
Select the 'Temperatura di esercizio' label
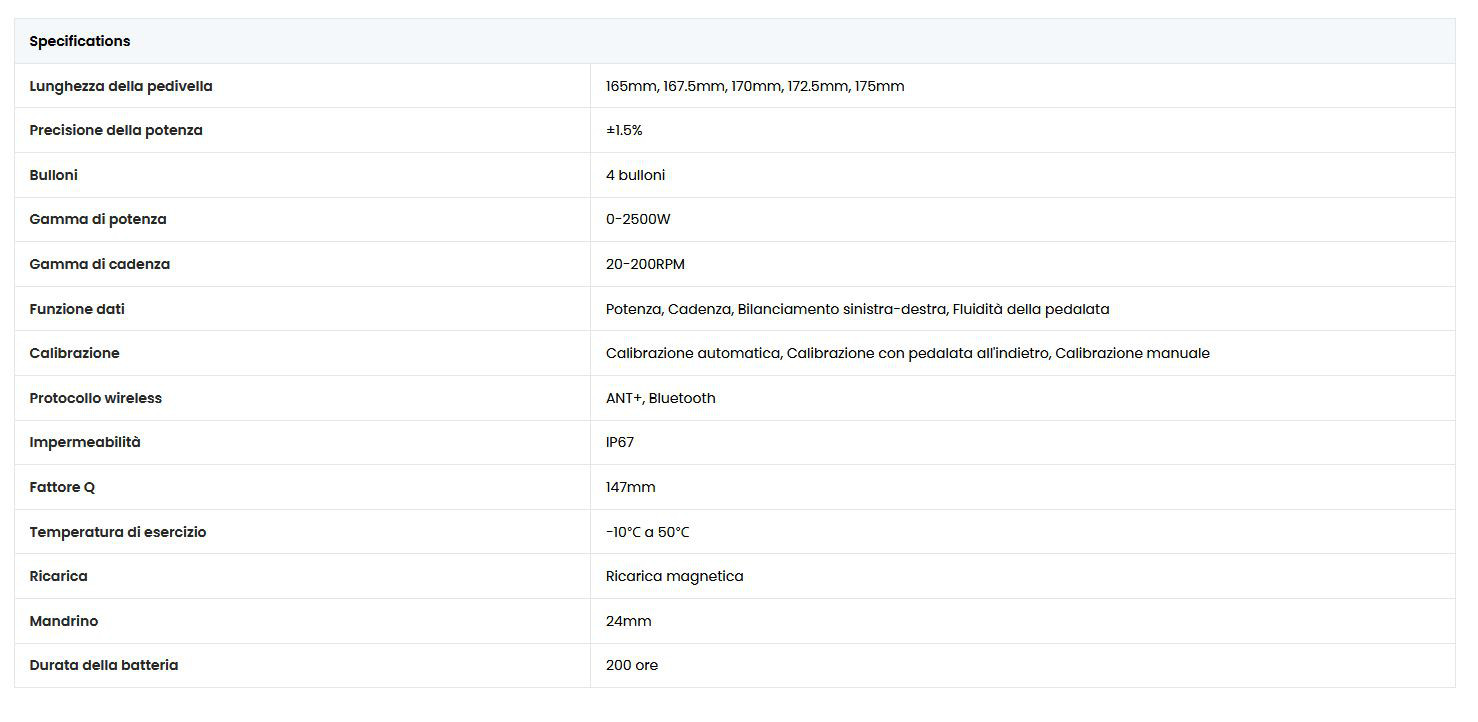(x=118, y=532)
